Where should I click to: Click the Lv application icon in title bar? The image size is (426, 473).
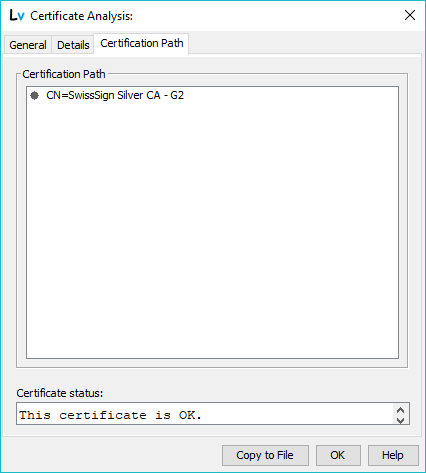(x=17, y=15)
